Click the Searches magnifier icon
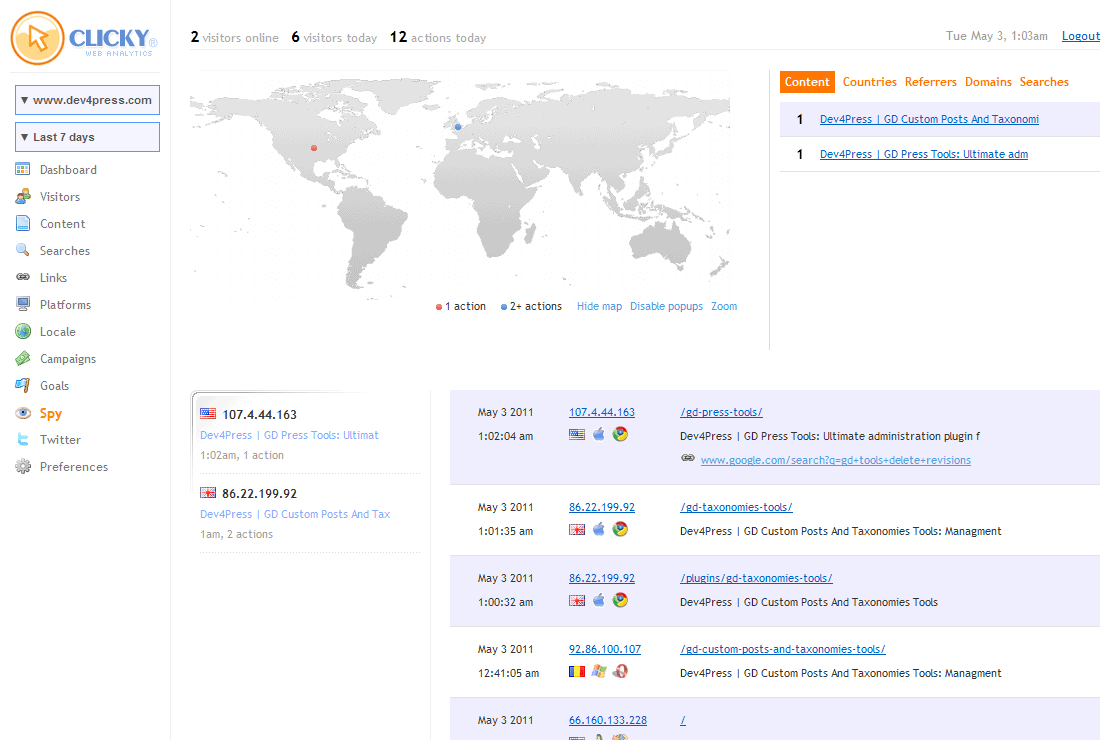 (23, 250)
